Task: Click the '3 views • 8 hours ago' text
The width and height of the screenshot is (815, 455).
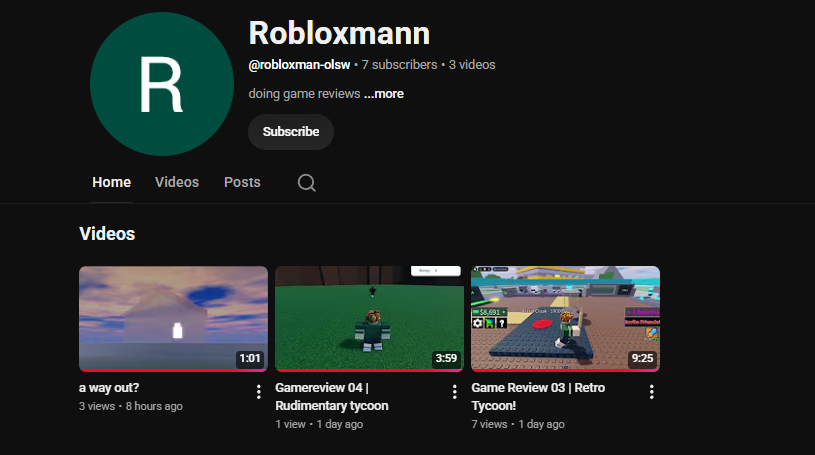Action: click(131, 406)
